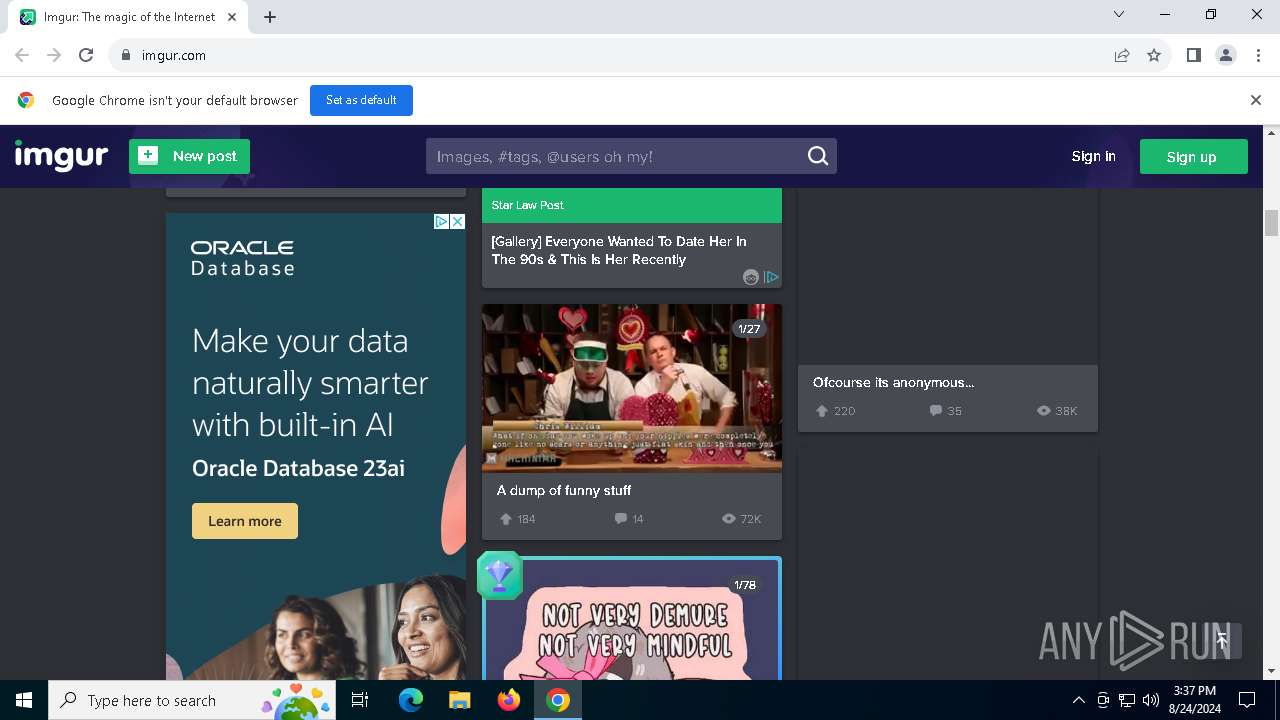Open File Explorer from taskbar
Screen dimensions: 1280x720
(459, 700)
